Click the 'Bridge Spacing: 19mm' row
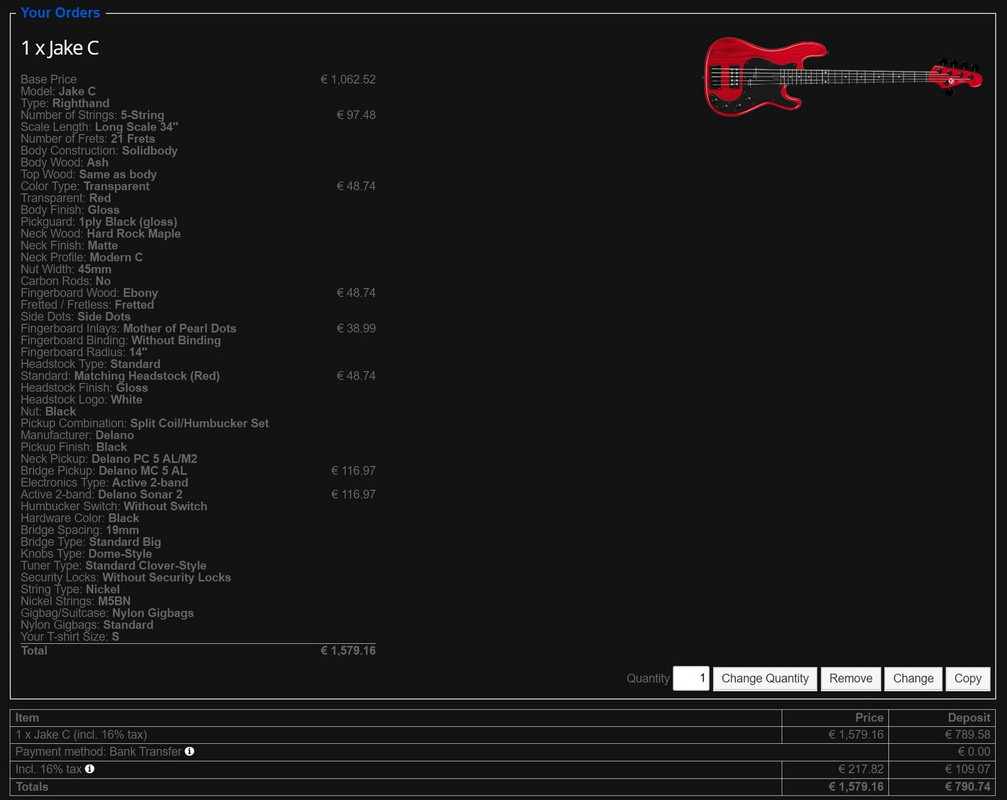The width and height of the screenshot is (1007, 800). 80,530
